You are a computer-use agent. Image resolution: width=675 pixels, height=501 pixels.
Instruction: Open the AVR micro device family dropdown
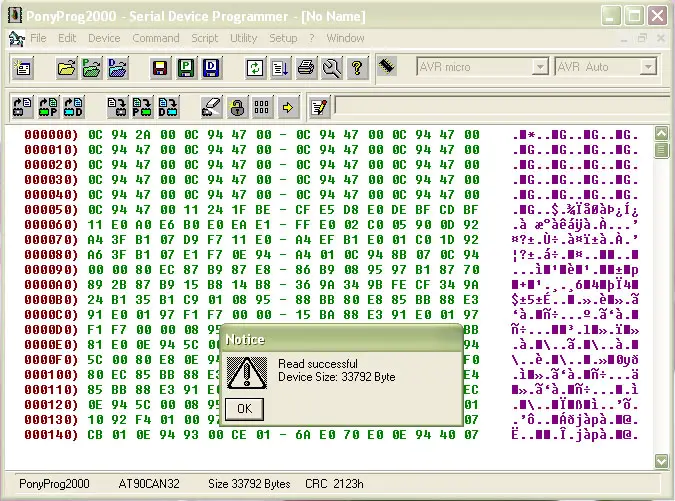click(x=540, y=67)
